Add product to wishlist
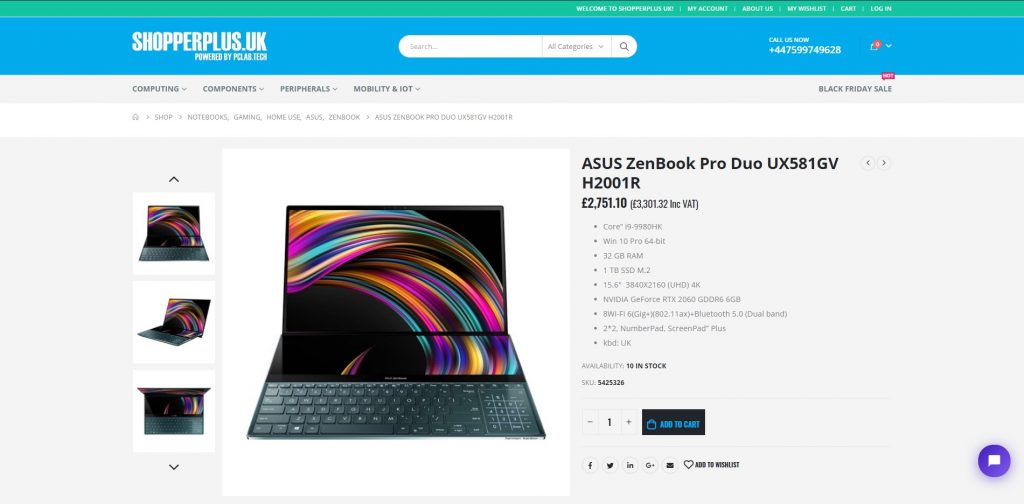Viewport: 1024px width, 504px height. coord(711,465)
